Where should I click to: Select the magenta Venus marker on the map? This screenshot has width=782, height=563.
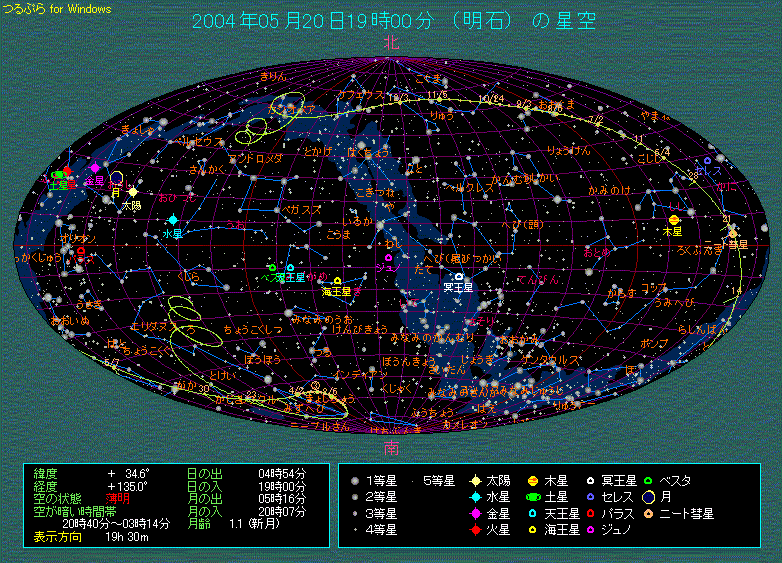pyautogui.click(x=95, y=168)
